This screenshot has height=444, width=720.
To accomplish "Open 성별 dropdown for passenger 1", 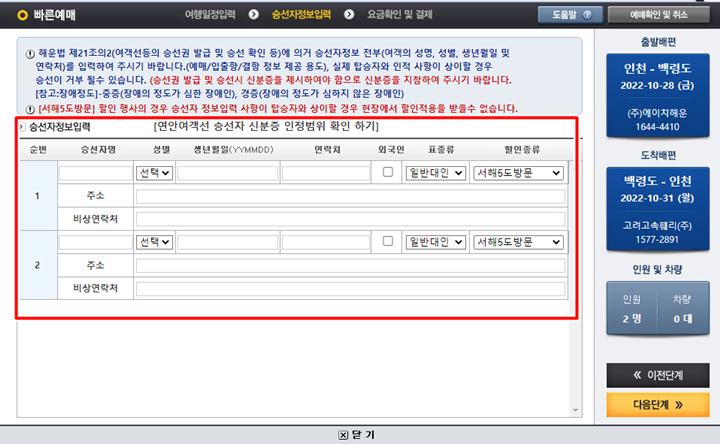I will (x=154, y=173).
